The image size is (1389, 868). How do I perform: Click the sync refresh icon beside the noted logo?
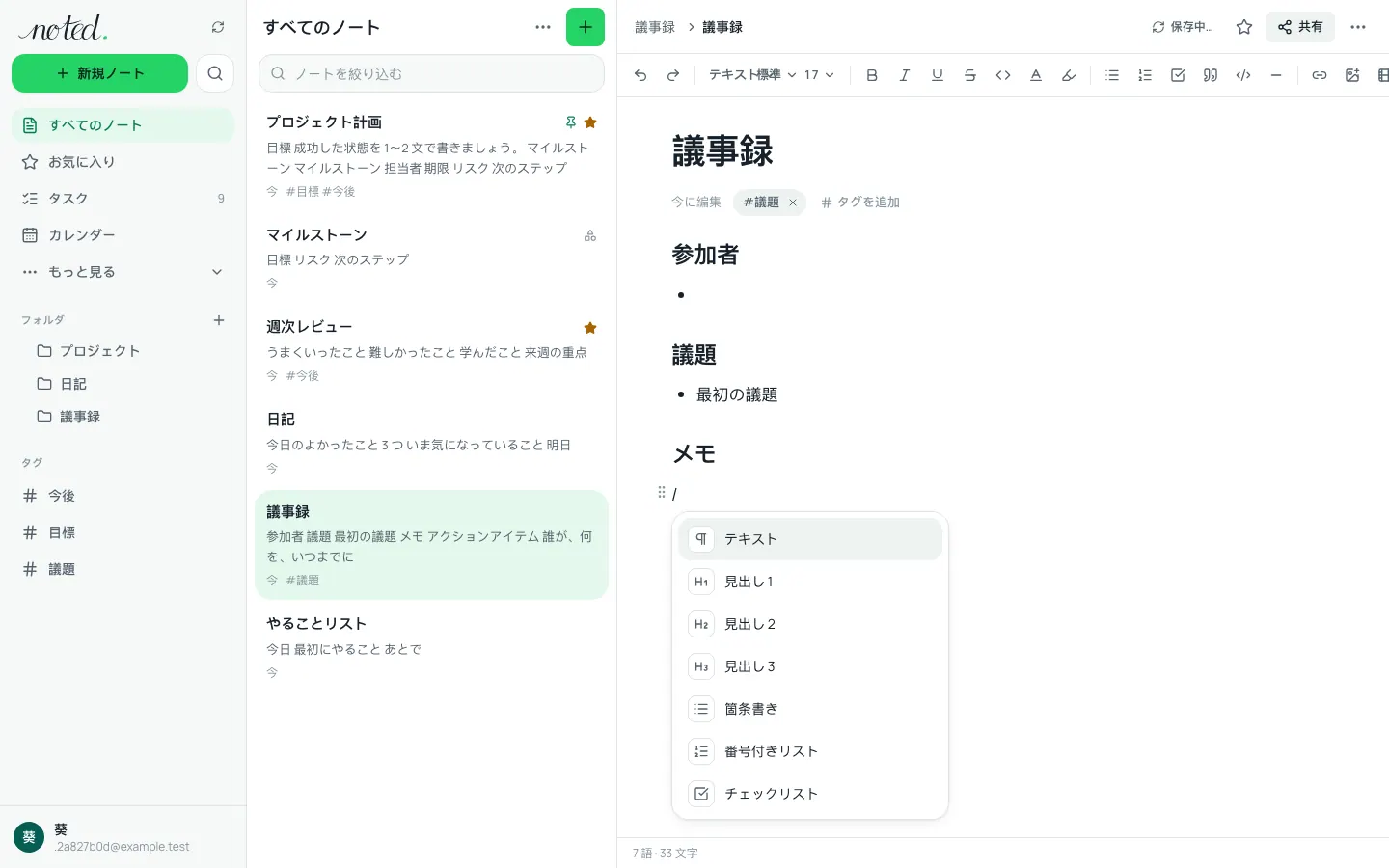(218, 27)
